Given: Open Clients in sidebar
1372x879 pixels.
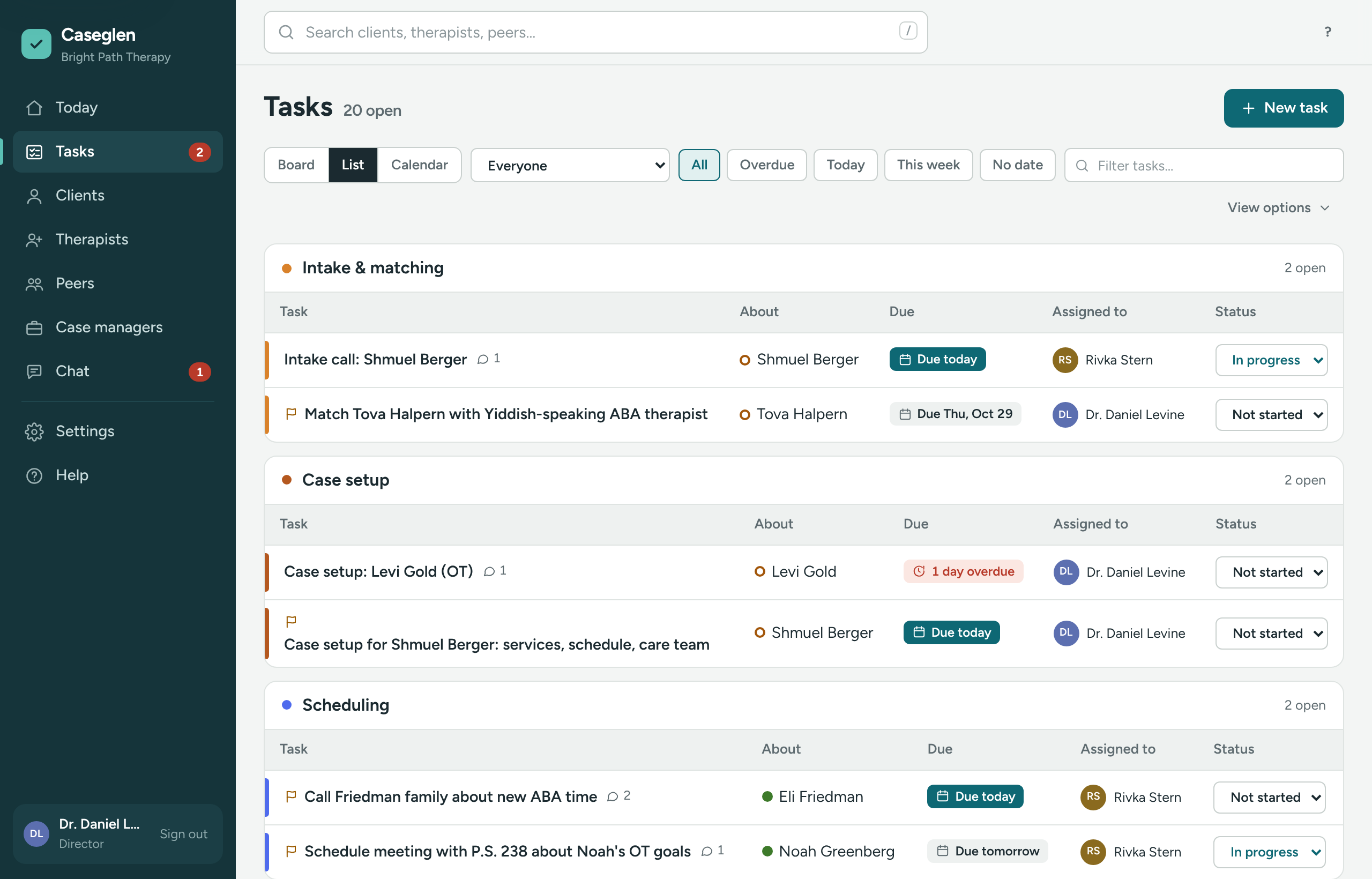Looking at the screenshot, I should (x=117, y=196).
